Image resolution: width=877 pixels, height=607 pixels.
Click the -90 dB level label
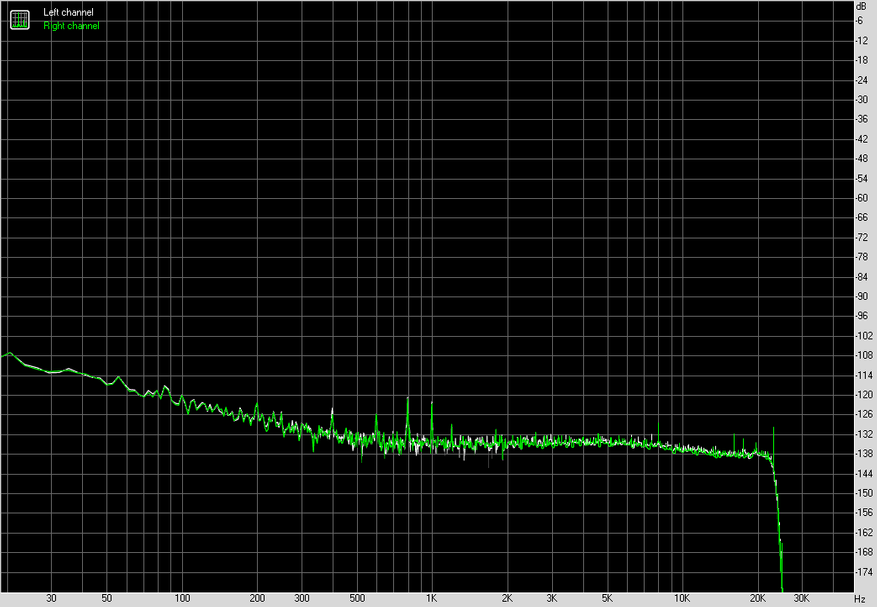click(x=862, y=297)
